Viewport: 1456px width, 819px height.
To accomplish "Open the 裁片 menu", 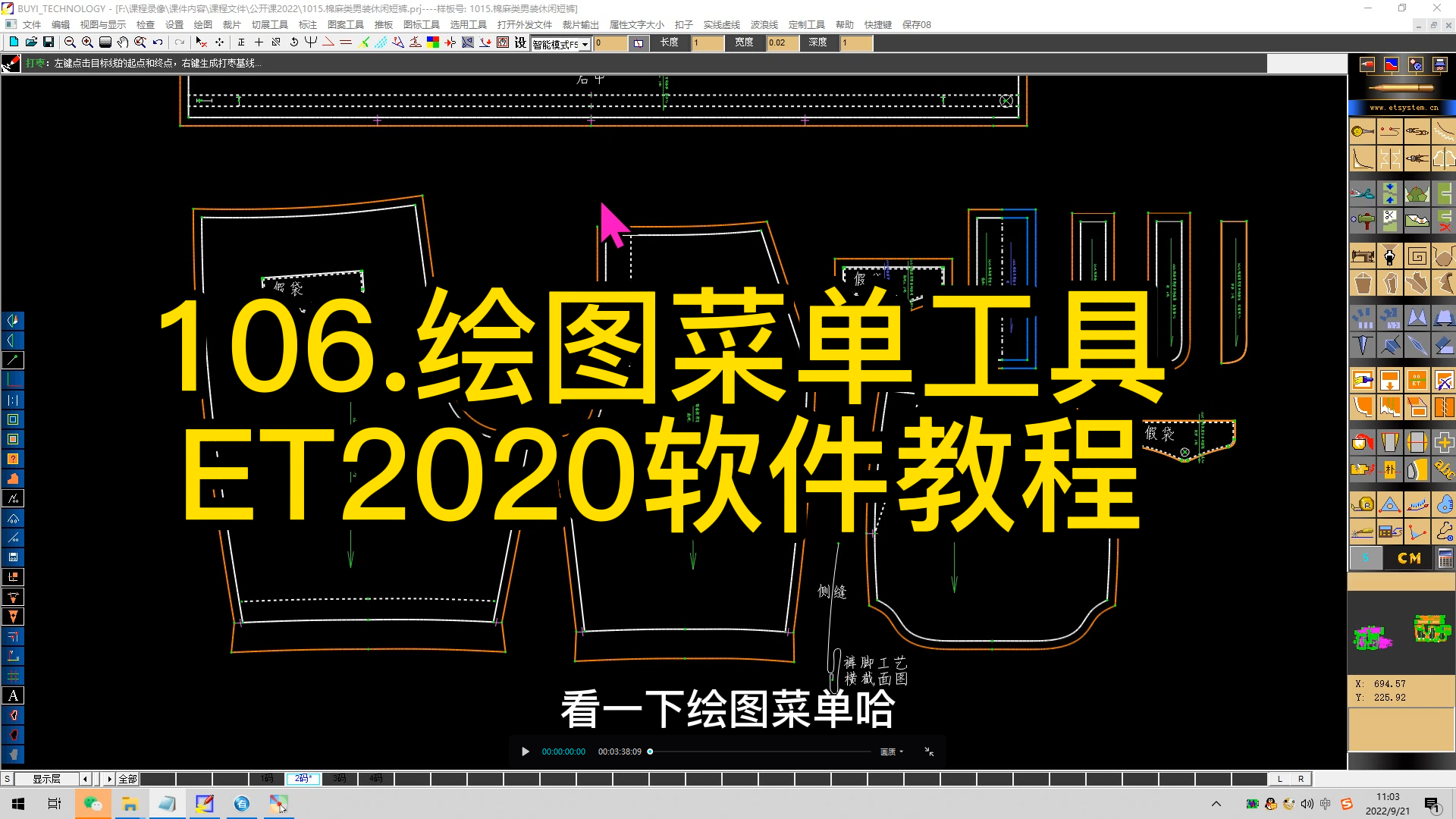I will (232, 25).
